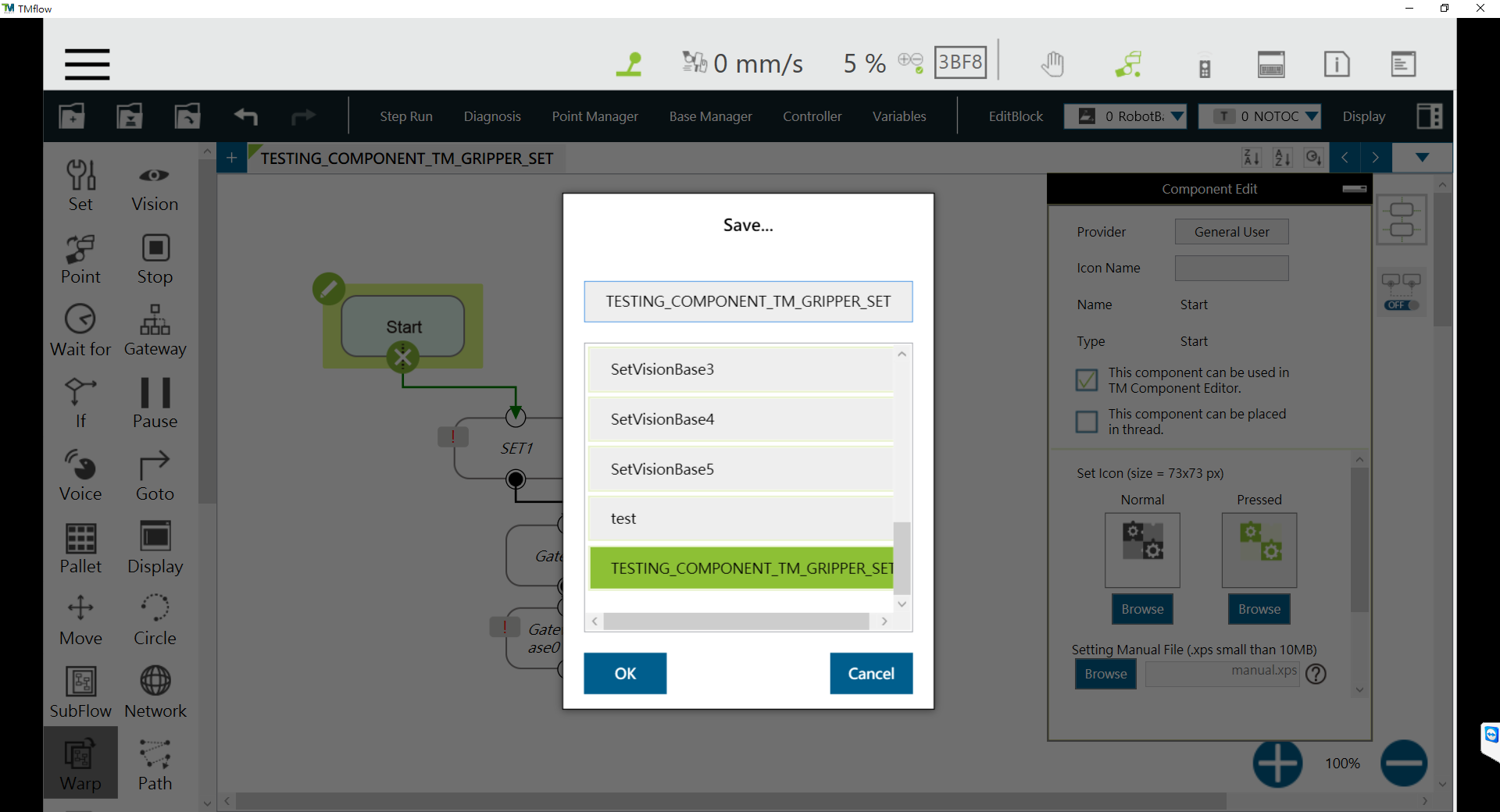
Task: Open Diagnosis menu
Action: pos(492,116)
